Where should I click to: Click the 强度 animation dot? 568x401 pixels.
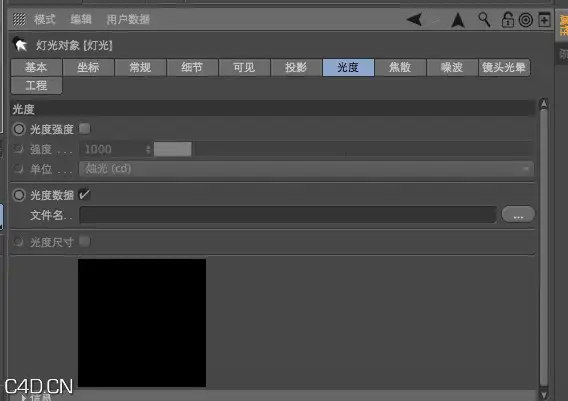click(18, 149)
